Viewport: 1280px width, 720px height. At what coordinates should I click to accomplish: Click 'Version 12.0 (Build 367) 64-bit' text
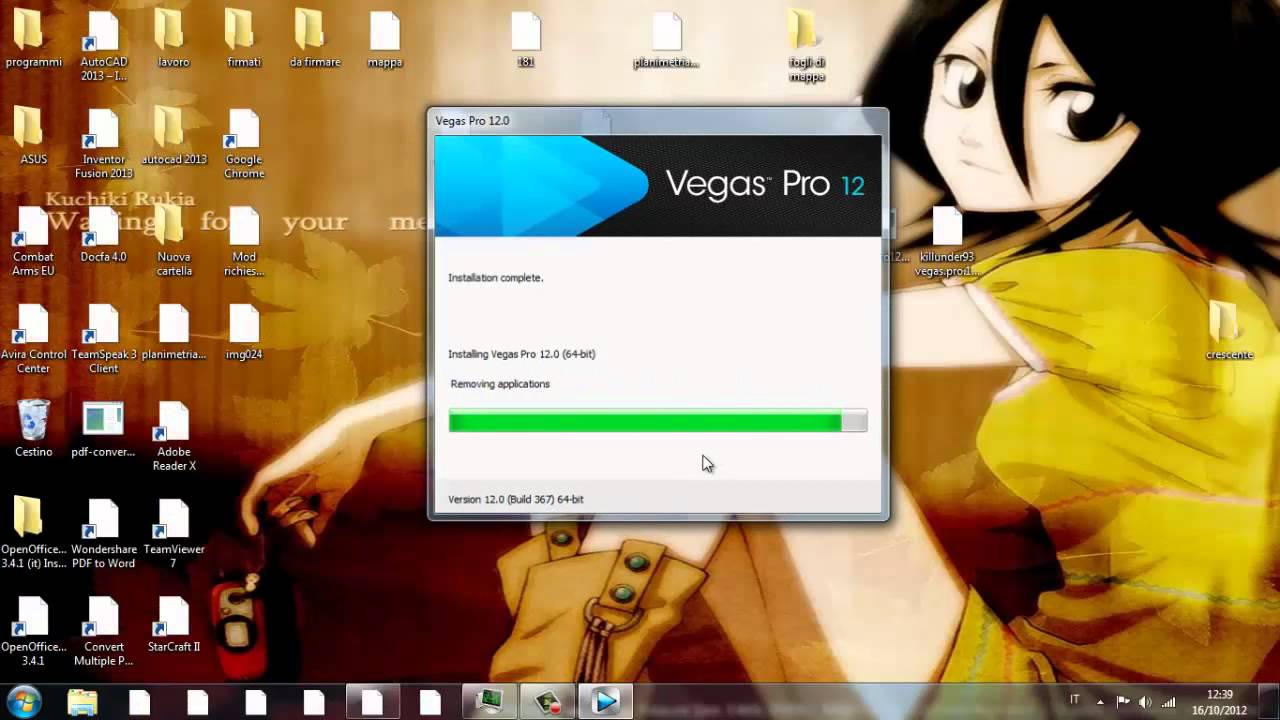click(516, 499)
